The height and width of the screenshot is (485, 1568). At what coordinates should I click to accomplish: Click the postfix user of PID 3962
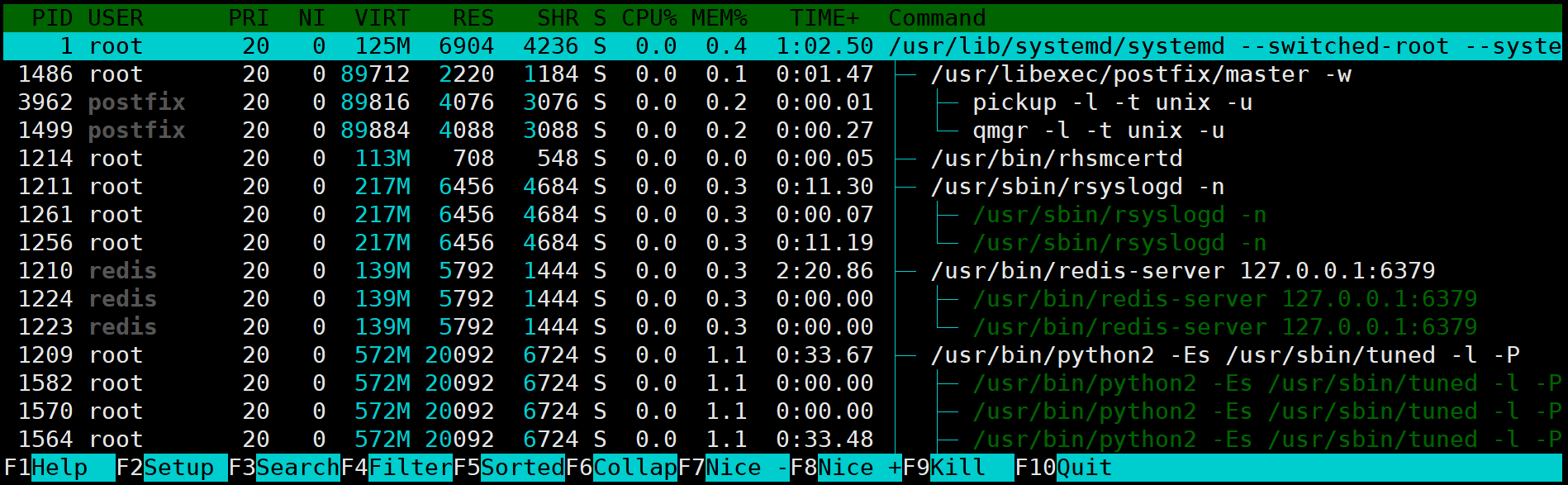tap(137, 102)
